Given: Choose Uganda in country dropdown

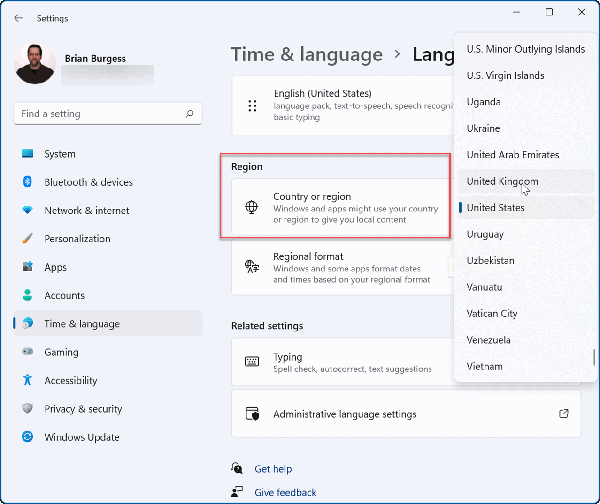Looking at the screenshot, I should pos(526,102).
